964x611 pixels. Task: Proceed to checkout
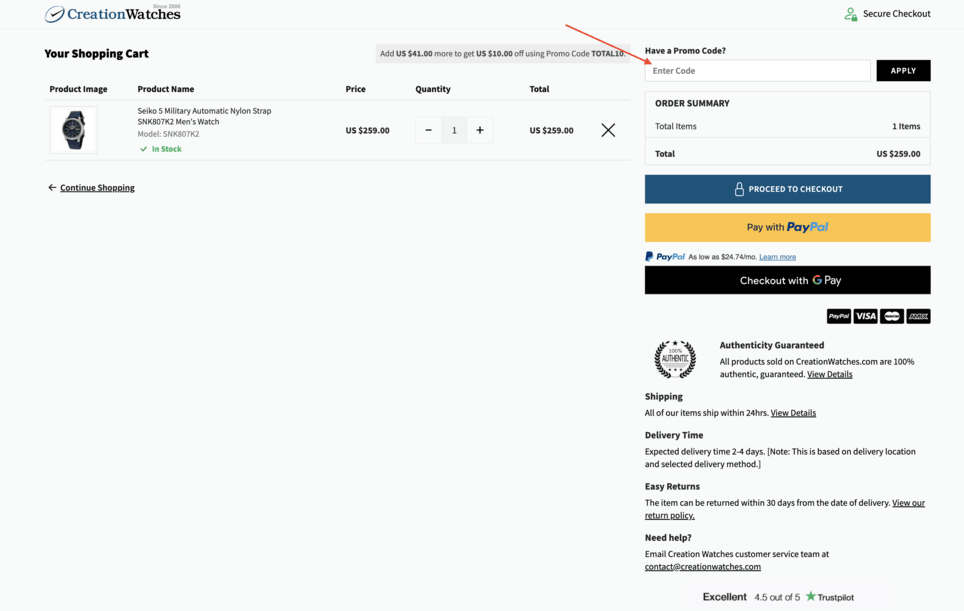788,189
